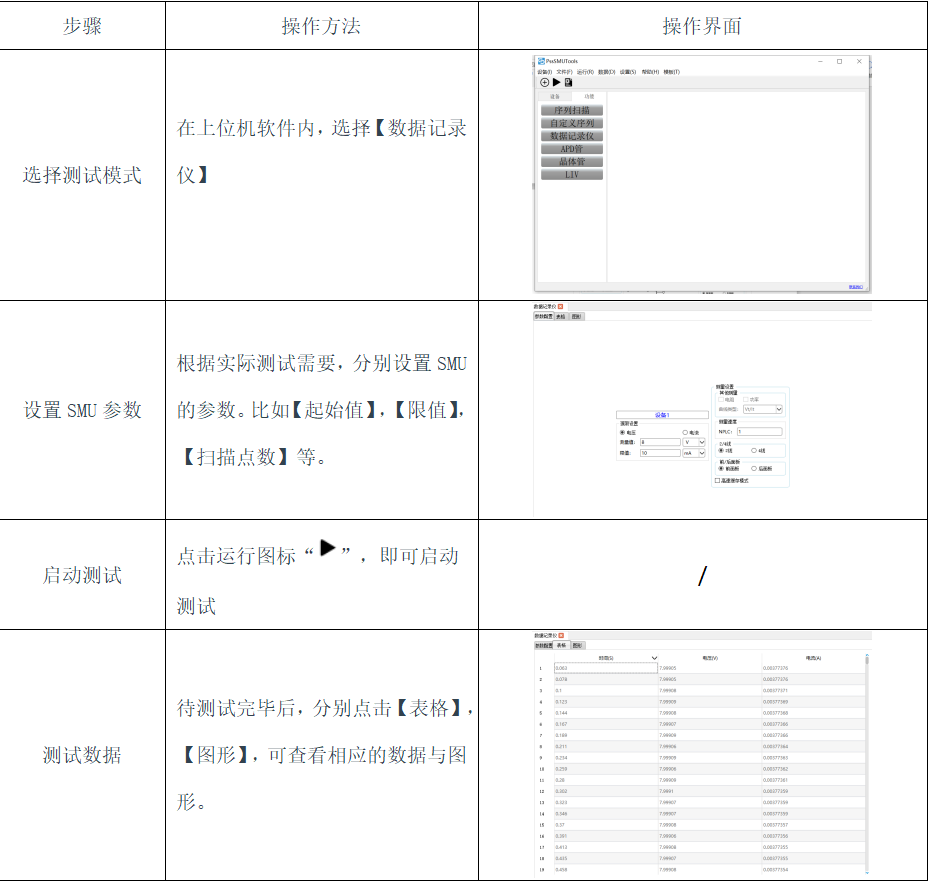Maximize the PssSMUTools window
Viewport: 929px width, 883px height.
tap(839, 61)
